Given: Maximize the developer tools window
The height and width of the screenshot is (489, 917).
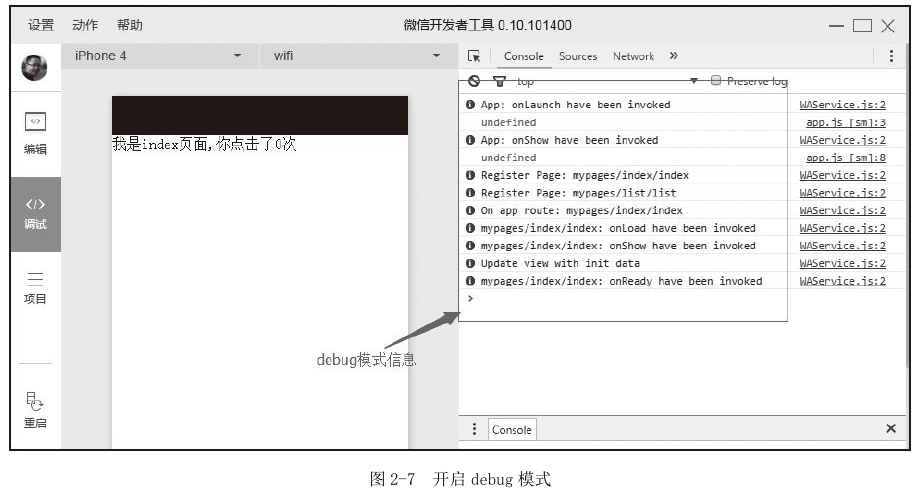Looking at the screenshot, I should 862,26.
